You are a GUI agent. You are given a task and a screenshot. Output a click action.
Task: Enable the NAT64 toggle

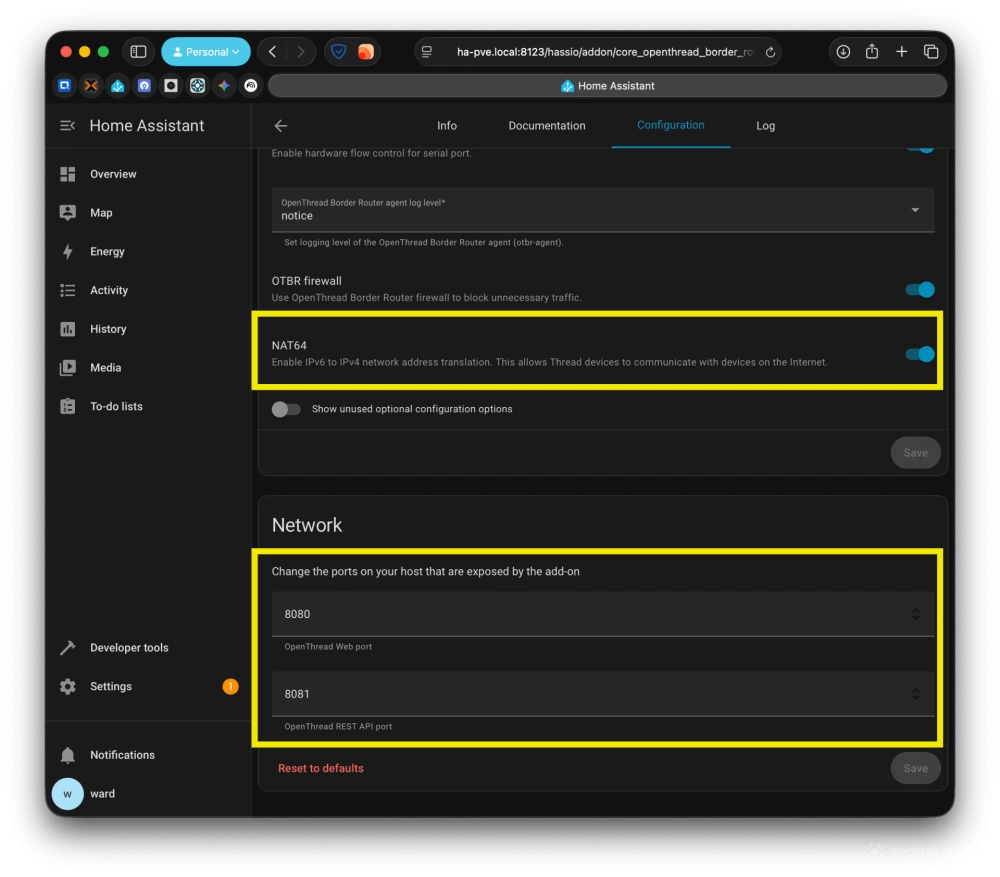tap(918, 353)
